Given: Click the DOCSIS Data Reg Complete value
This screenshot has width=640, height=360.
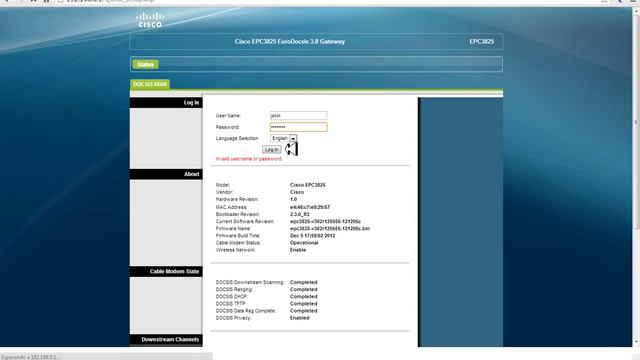Looking at the screenshot, I should (304, 311).
